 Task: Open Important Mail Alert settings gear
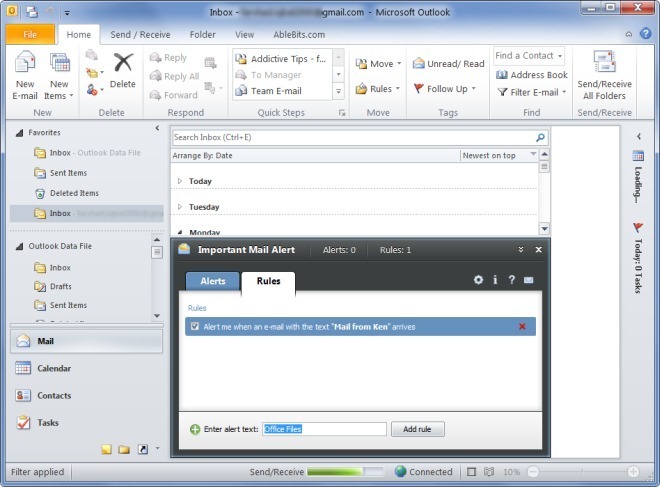(x=478, y=280)
